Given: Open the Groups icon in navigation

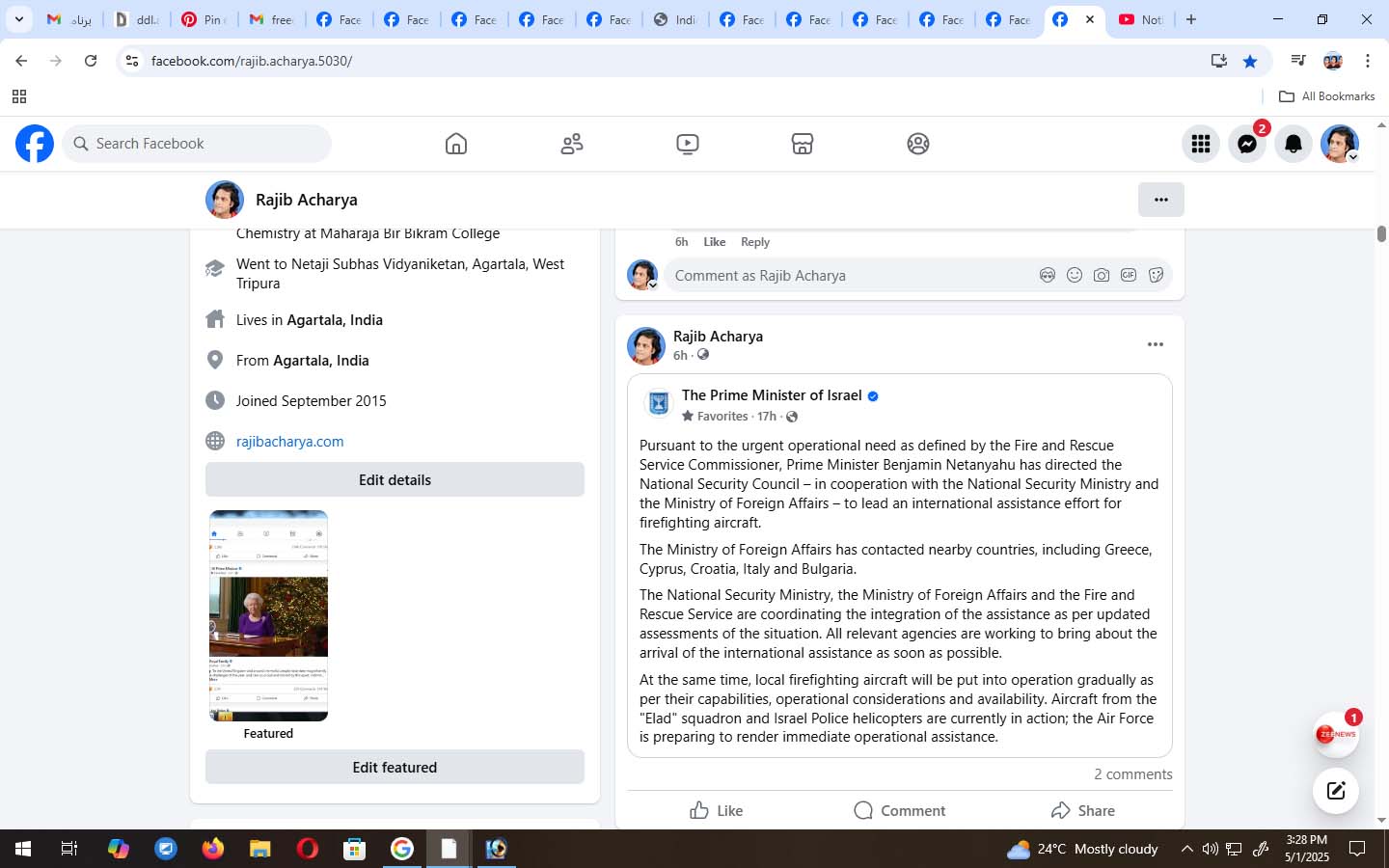Looking at the screenshot, I should pos(918,144).
